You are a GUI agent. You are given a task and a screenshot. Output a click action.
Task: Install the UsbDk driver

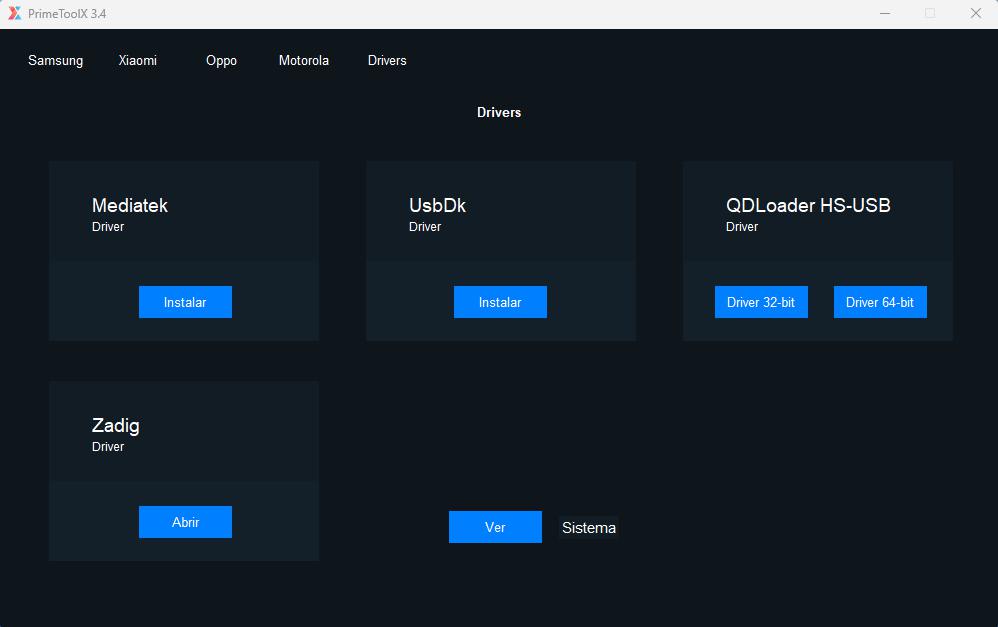pos(500,302)
